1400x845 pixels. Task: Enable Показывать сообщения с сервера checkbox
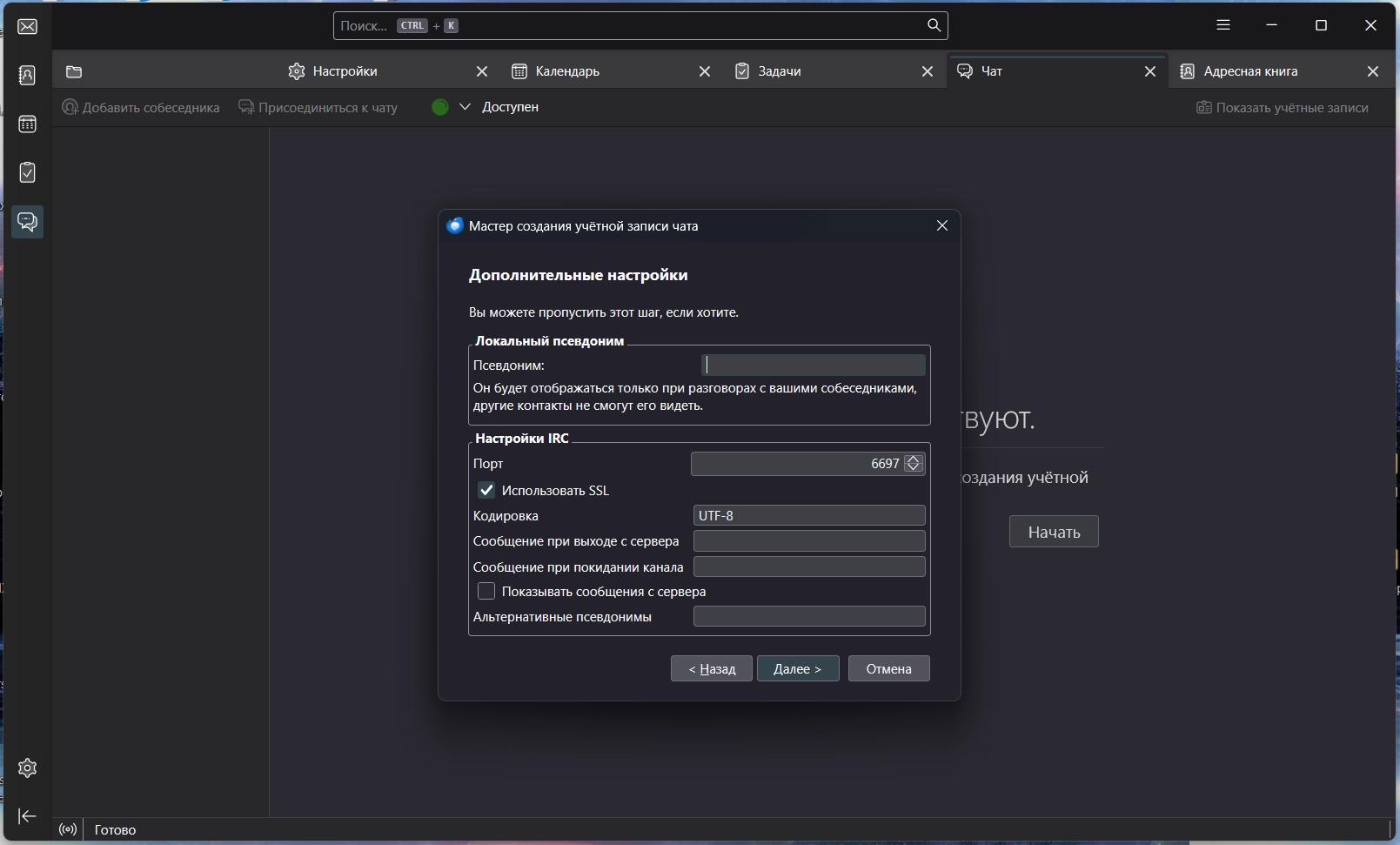click(486, 592)
